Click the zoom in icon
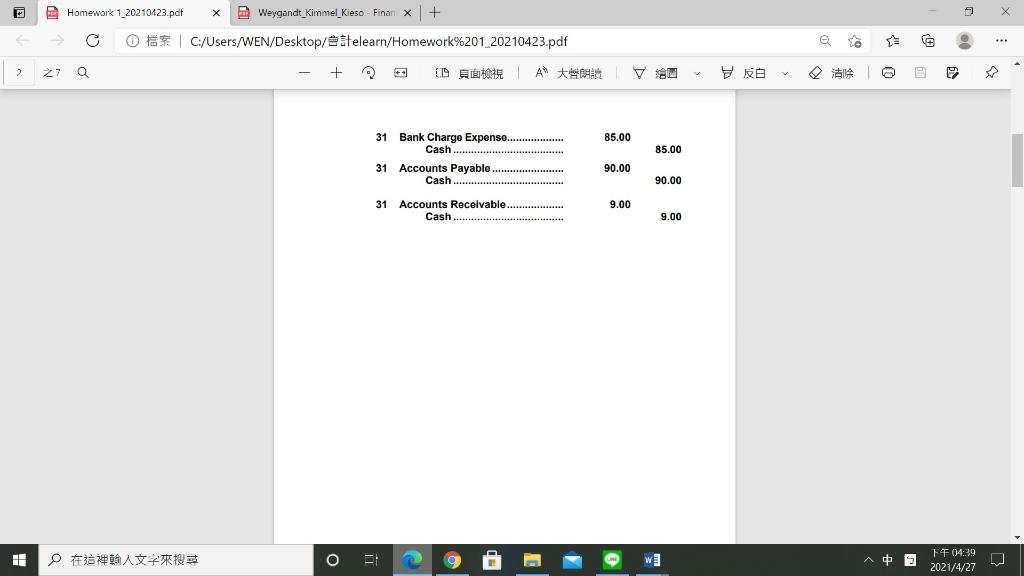The height and width of the screenshot is (576, 1024). point(336,72)
